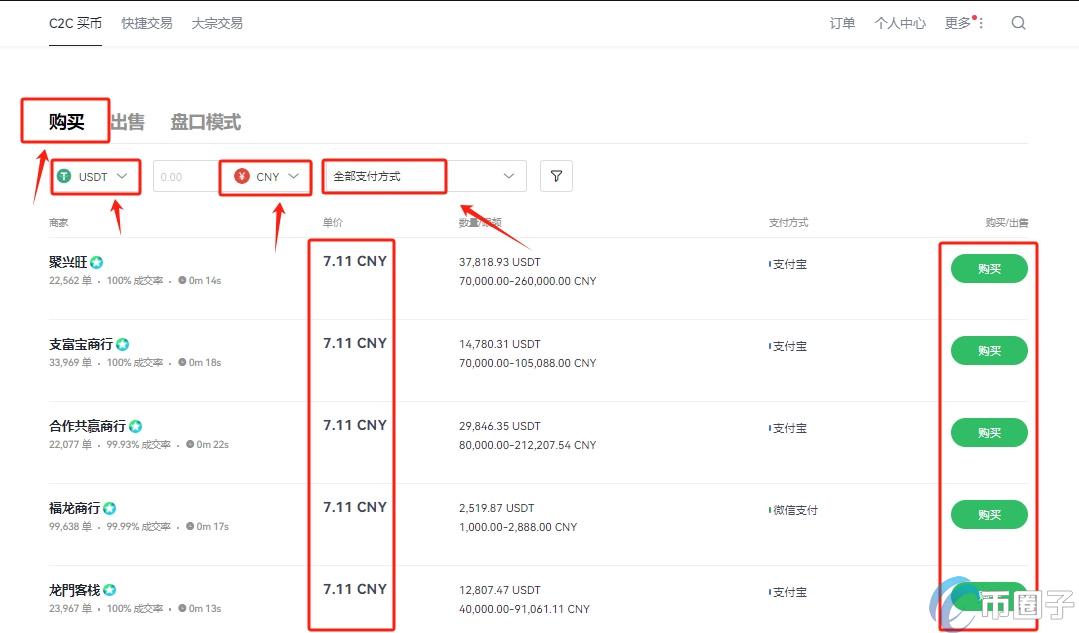Click the 购买 button in 聚兴旺 row
Screen dimensions: 1079x633
point(988,268)
